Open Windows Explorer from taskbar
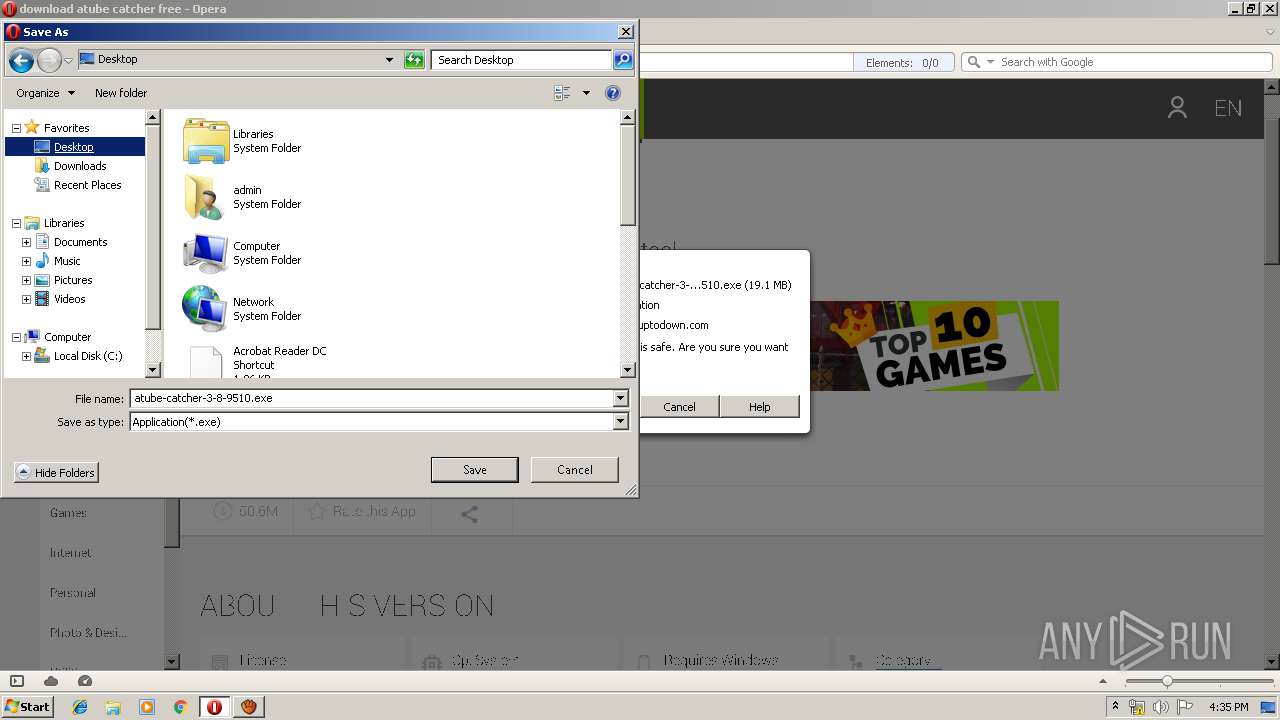The height and width of the screenshot is (720, 1280). pyautogui.click(x=113, y=707)
